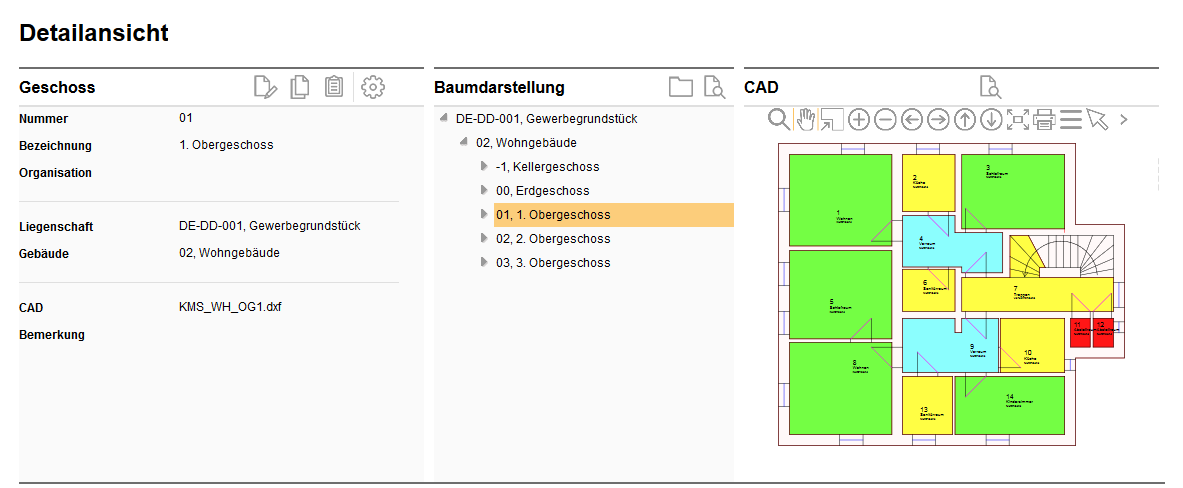The width and height of the screenshot is (1183, 488).
Task: Click the edit Geschoss pencil icon
Action: point(265,88)
